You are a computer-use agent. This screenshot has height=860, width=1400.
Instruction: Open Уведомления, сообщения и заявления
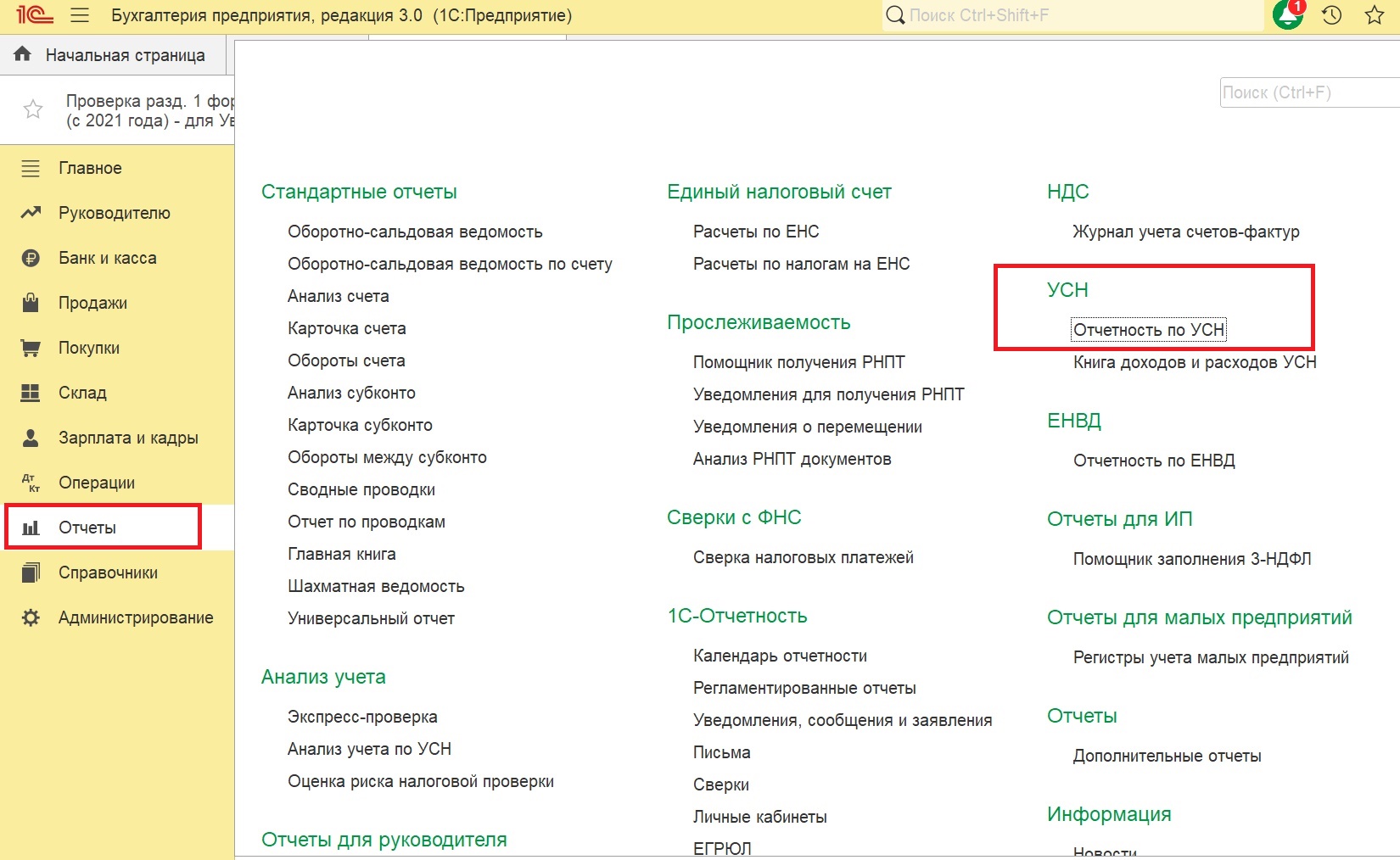click(843, 720)
